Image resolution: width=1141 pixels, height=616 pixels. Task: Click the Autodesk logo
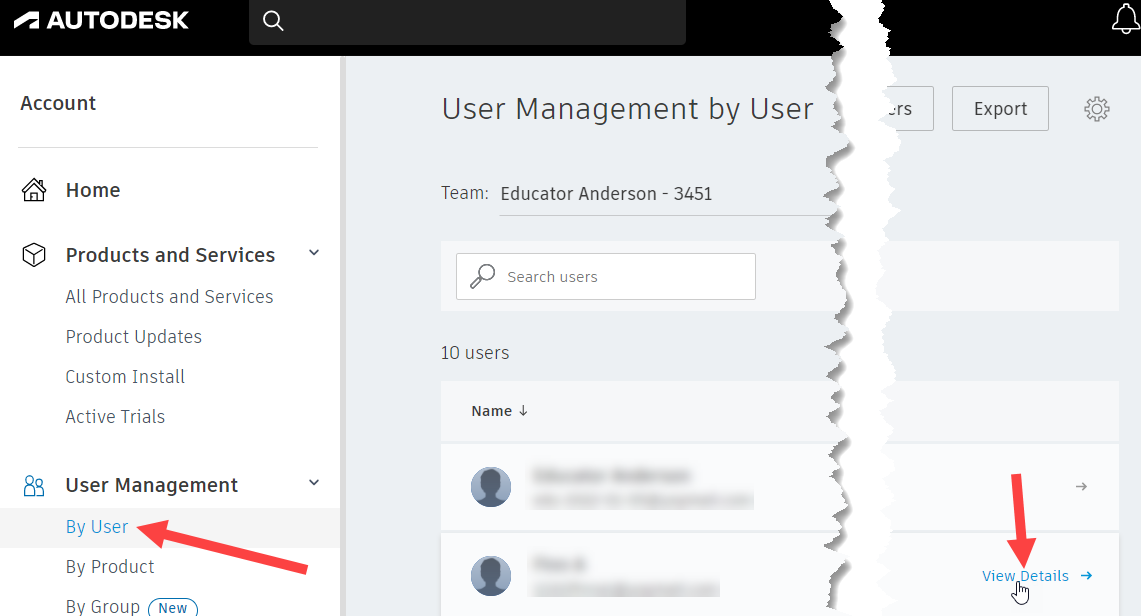(x=101, y=20)
